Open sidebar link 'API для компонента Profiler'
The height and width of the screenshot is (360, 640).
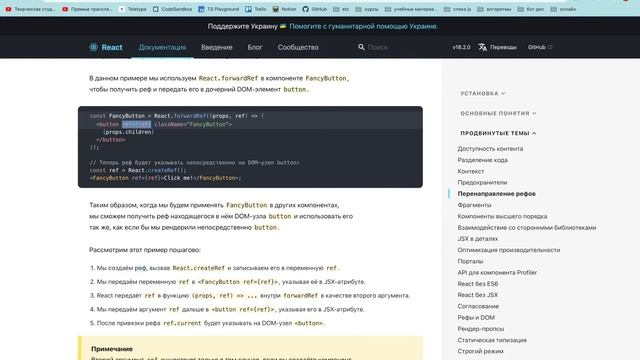497,272
